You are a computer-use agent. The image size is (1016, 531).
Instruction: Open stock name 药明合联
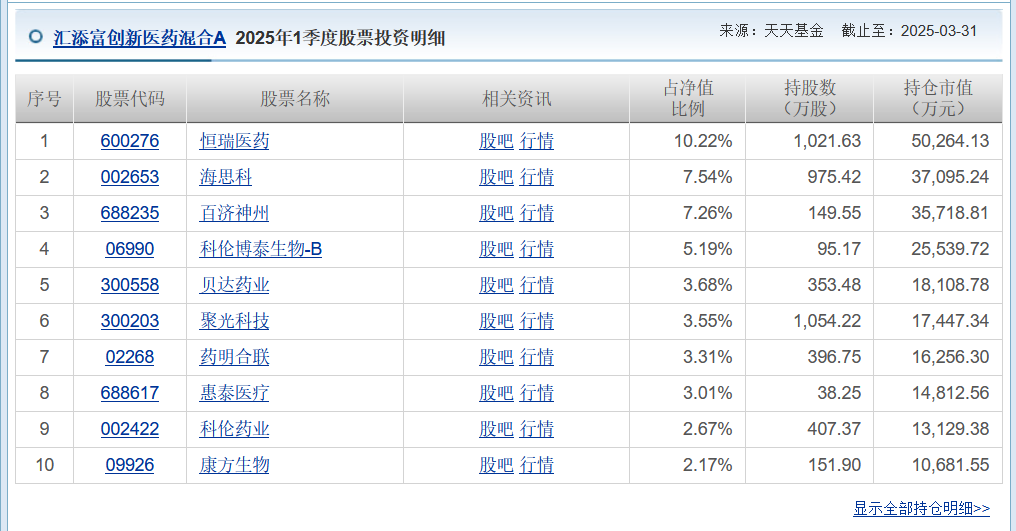coord(234,357)
